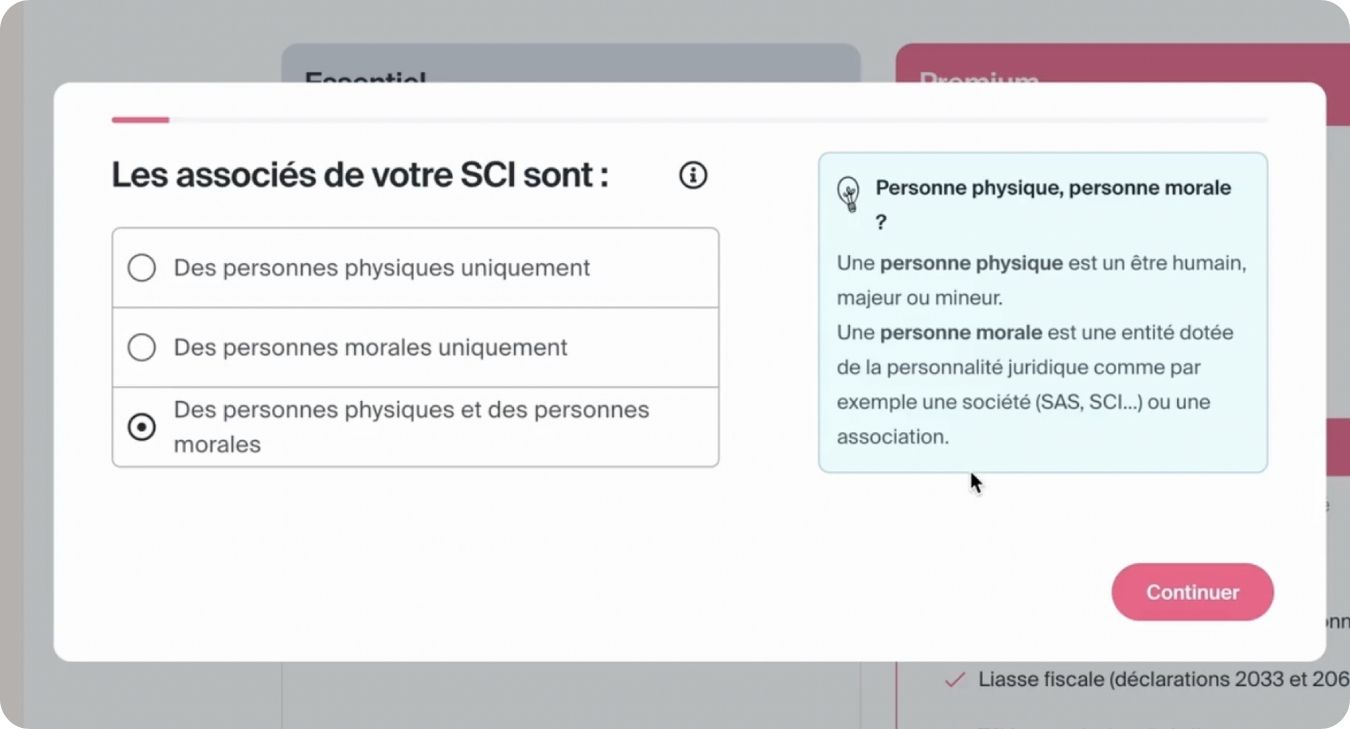1350x729 pixels.
Task: Click the tip title "Personne physique, personne morale"
Action: point(1053,188)
